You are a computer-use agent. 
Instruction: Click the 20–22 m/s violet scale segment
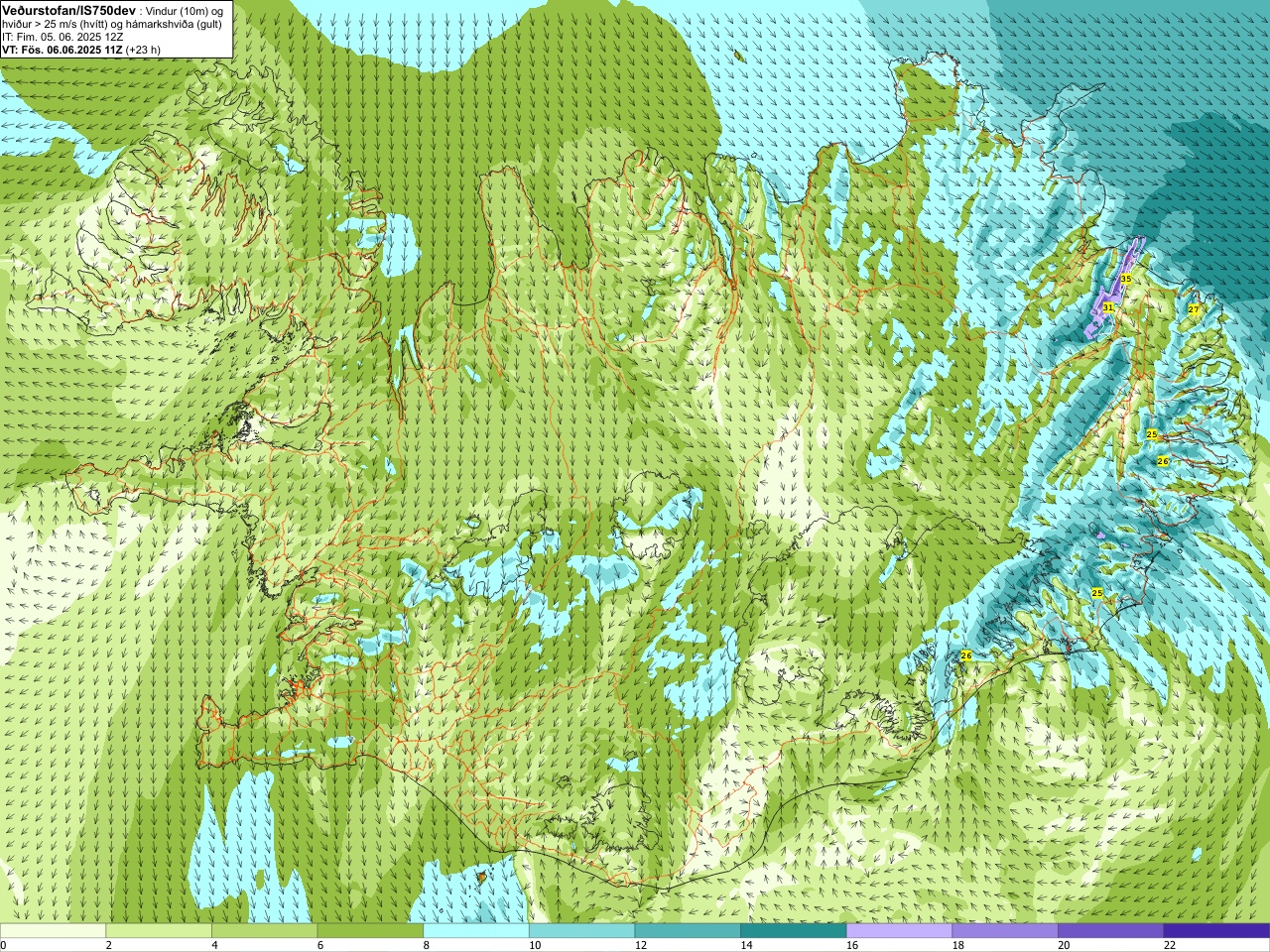(1111, 931)
